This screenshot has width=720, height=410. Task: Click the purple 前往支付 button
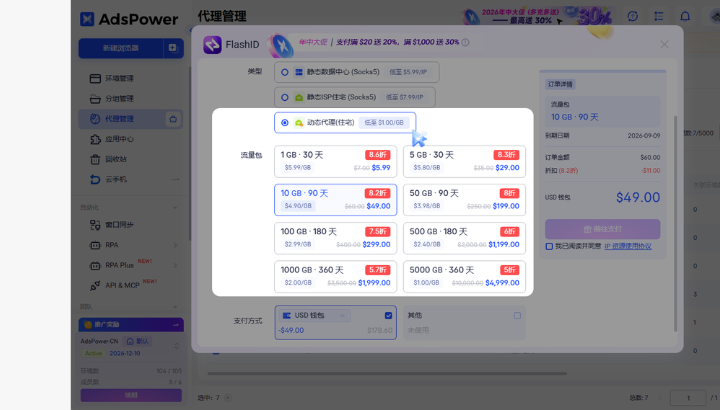pyautogui.click(x=602, y=229)
